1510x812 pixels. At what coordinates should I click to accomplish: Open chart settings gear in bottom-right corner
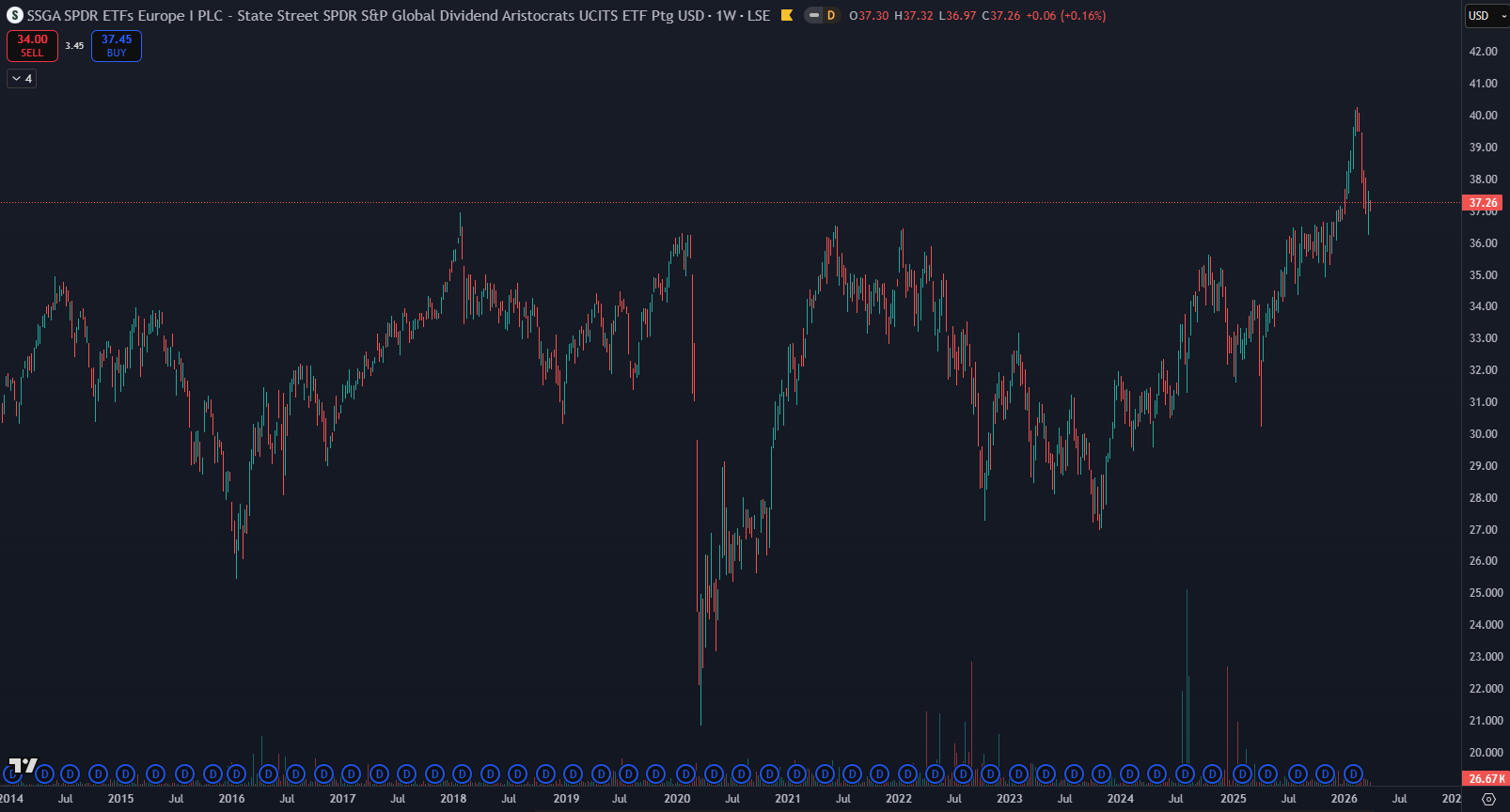(1488, 799)
